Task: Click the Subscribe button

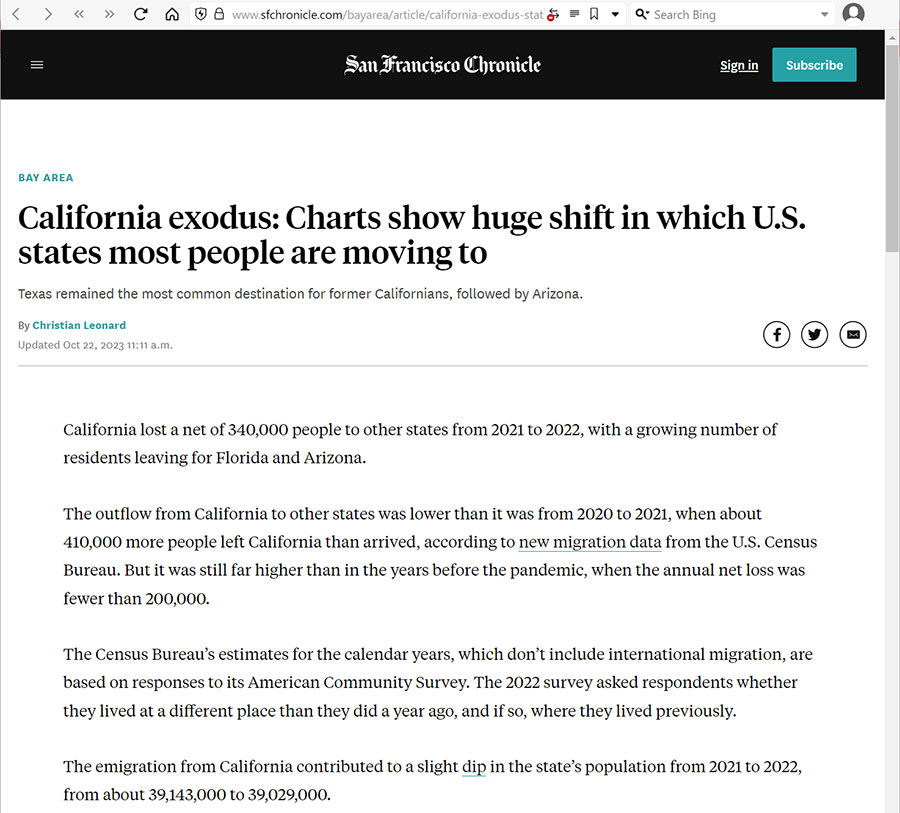Action: tap(814, 65)
